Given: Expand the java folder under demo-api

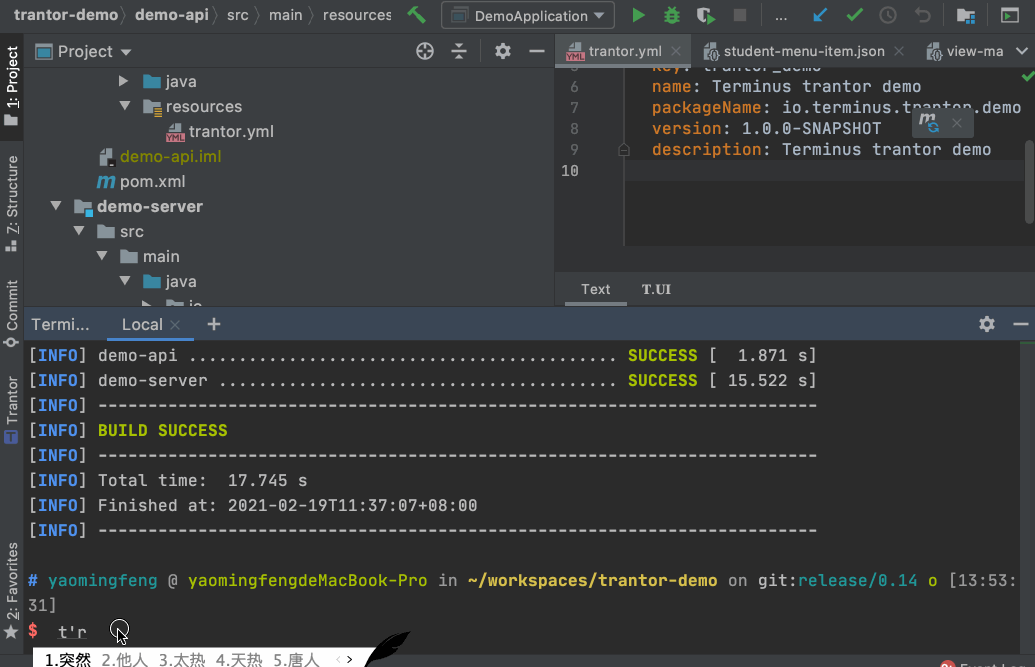Looking at the screenshot, I should click(x=123, y=81).
